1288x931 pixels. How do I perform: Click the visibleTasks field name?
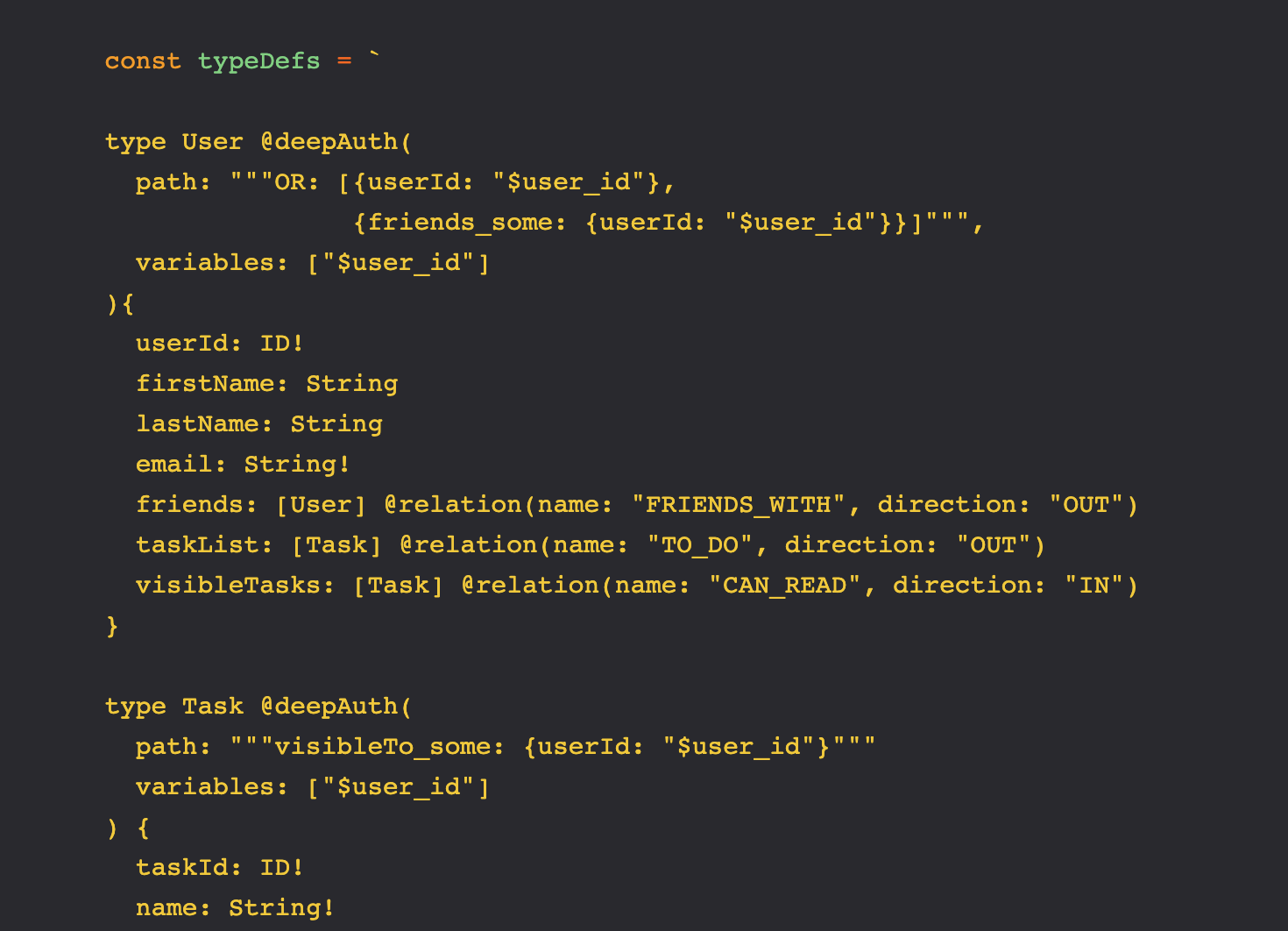228,586
